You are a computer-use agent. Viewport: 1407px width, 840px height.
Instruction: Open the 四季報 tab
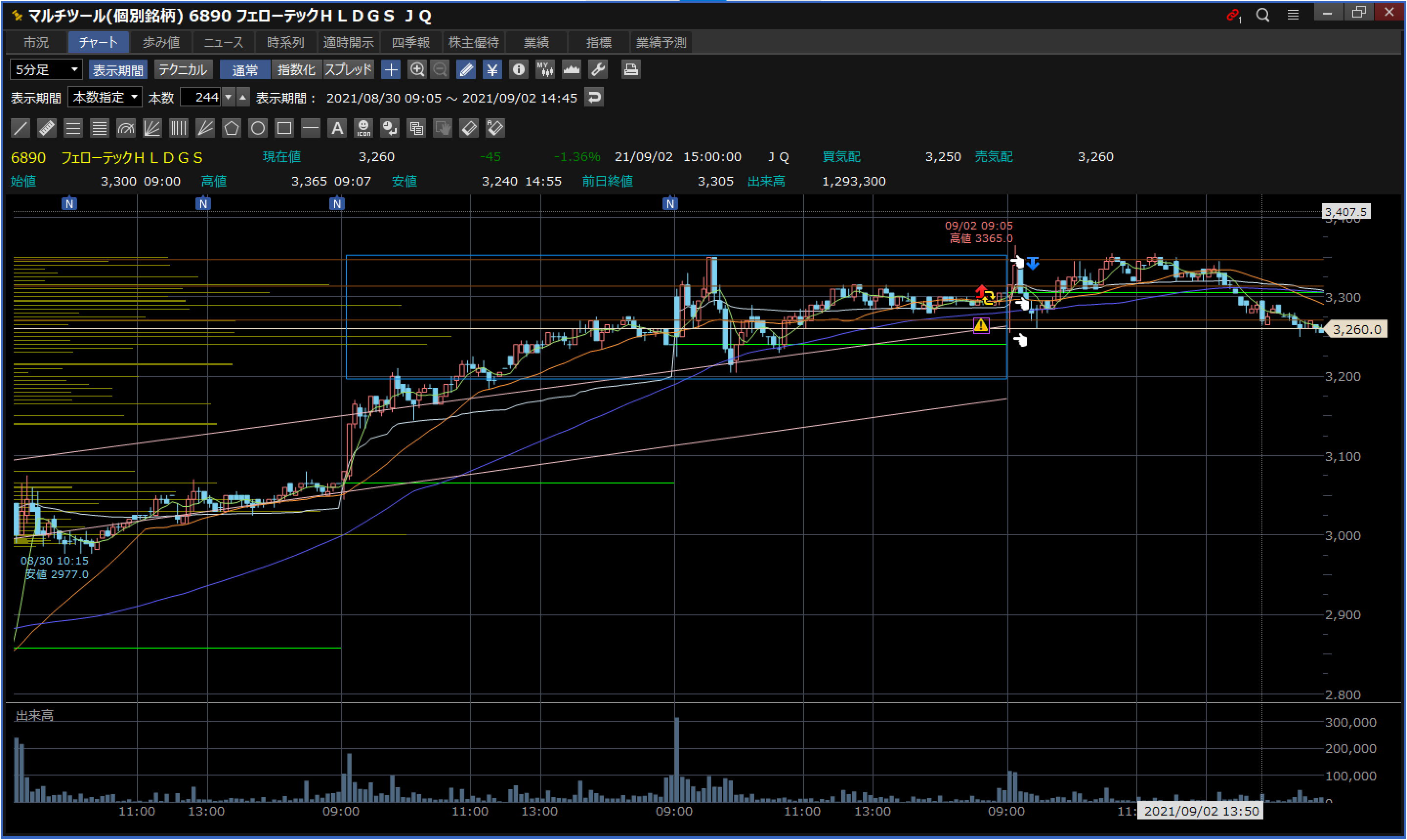coord(410,42)
